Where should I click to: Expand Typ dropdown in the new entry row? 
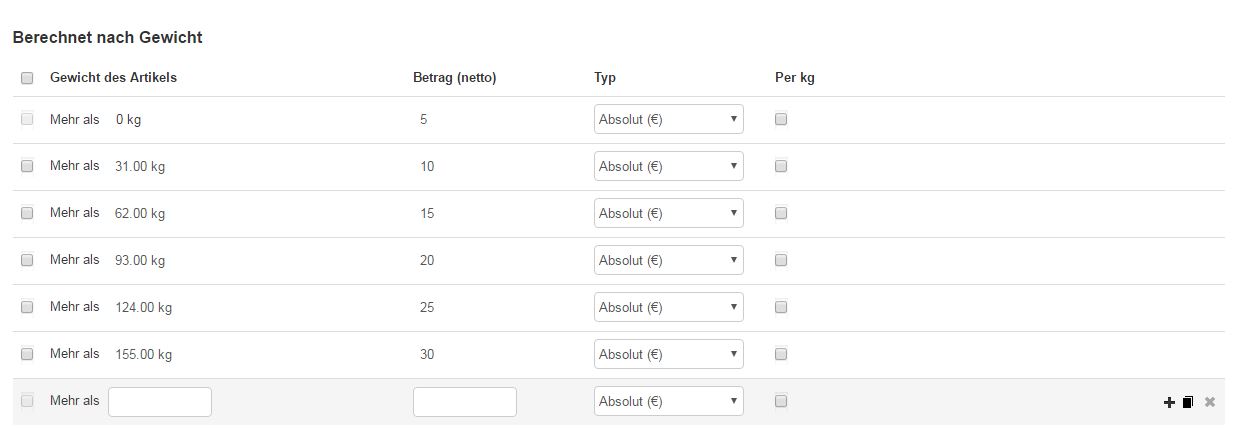(x=668, y=401)
